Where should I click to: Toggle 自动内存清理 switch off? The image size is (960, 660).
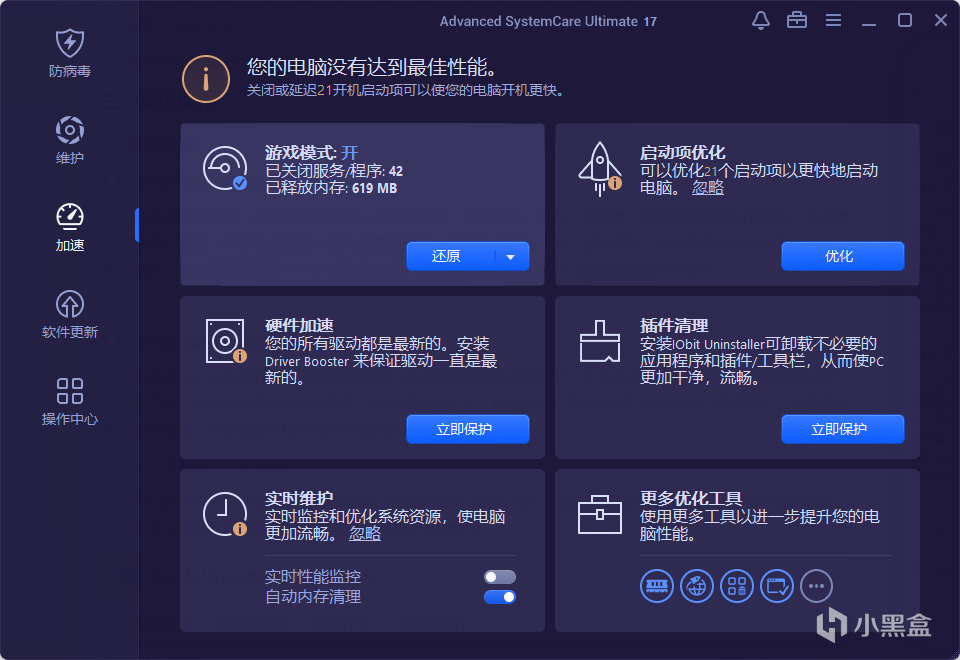coord(500,597)
